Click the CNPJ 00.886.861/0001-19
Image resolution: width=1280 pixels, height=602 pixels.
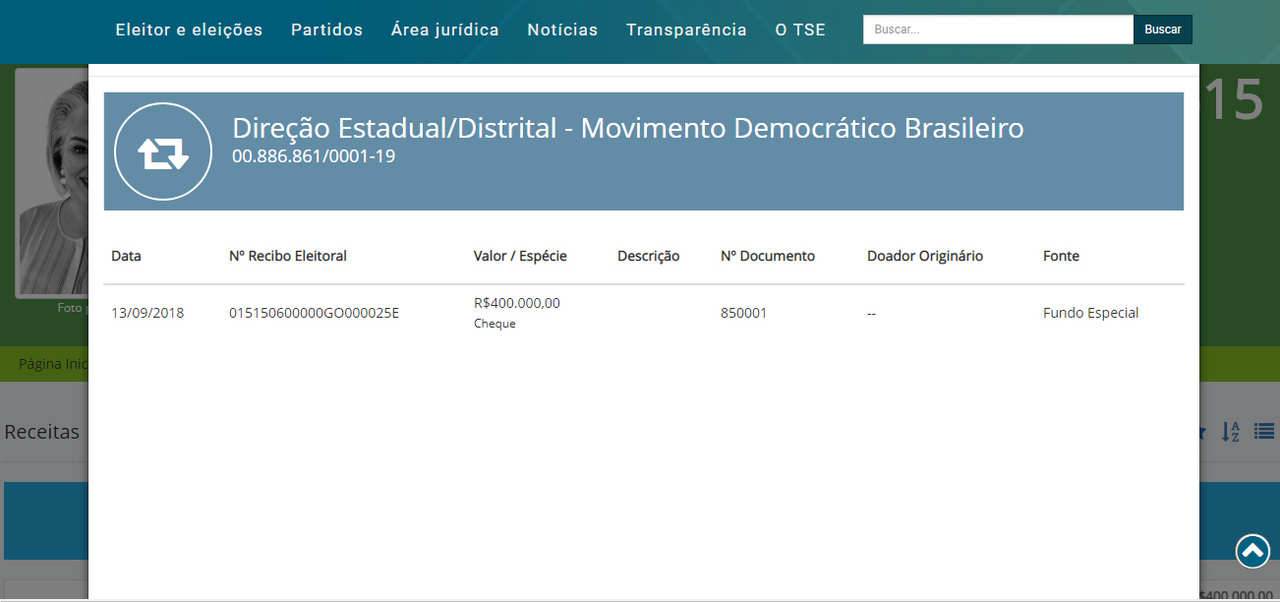click(x=313, y=156)
